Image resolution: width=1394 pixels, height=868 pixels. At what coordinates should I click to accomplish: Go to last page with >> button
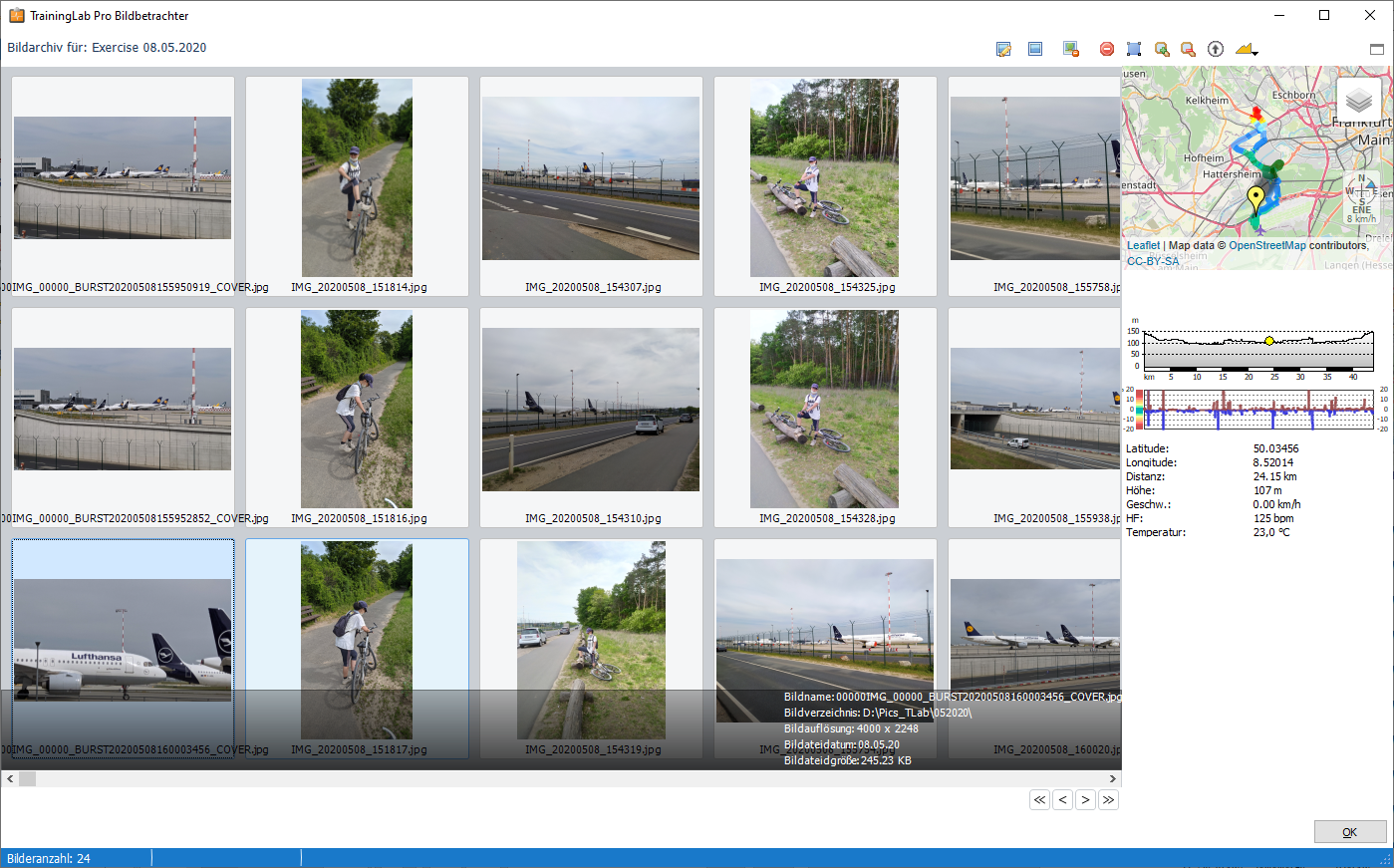tap(1109, 799)
